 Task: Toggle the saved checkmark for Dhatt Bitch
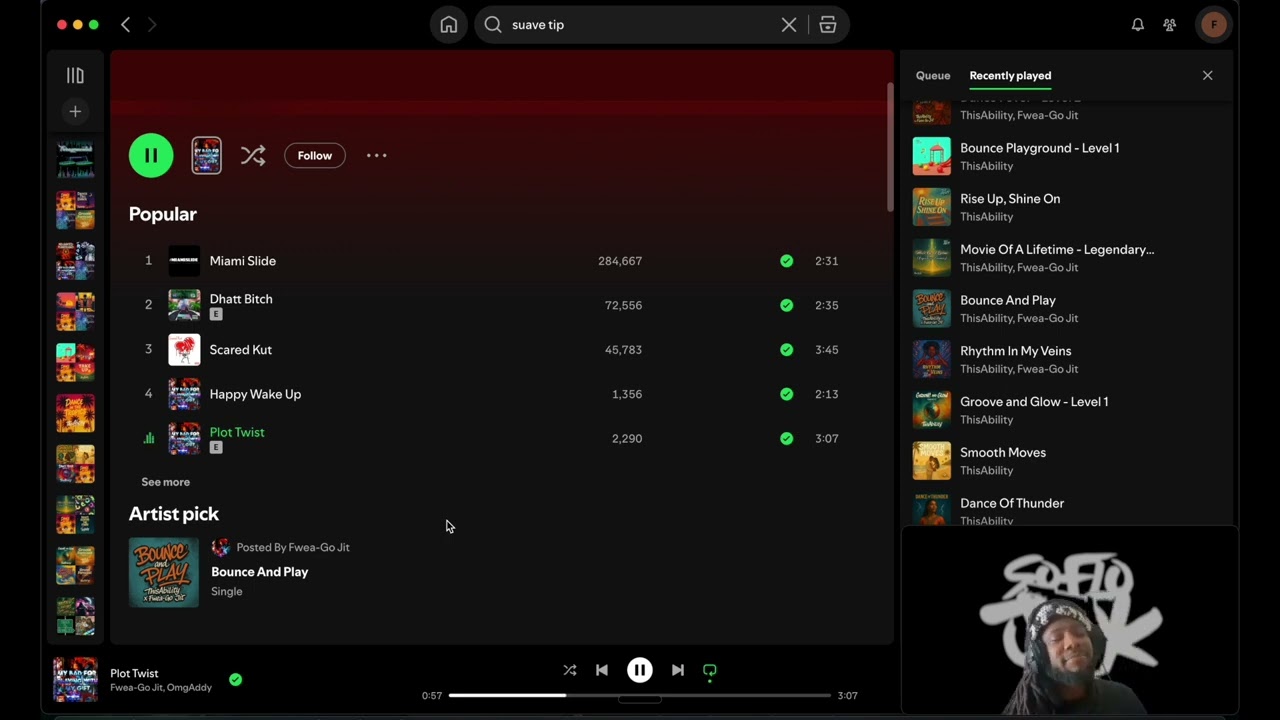pyautogui.click(x=787, y=305)
